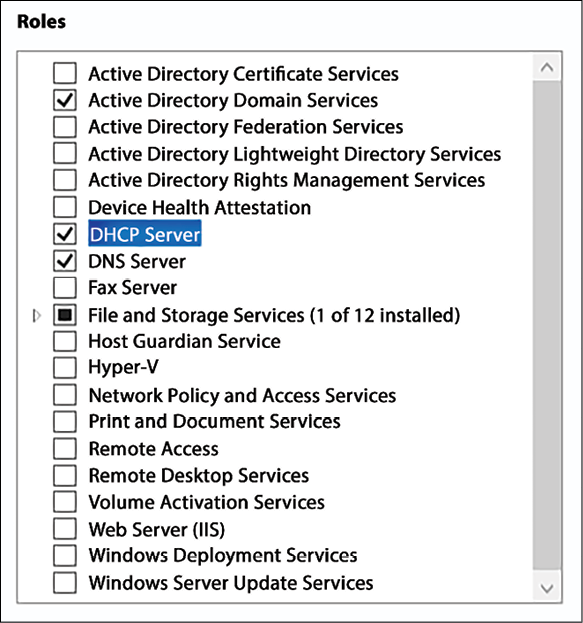Uncheck Active Directory Domain Services checkbox
Viewport: 583px width, 623px height.
(65, 100)
